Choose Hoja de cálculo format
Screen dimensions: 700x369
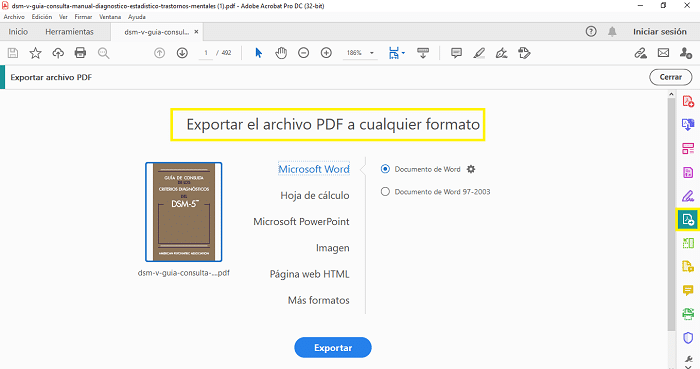[x=315, y=195]
